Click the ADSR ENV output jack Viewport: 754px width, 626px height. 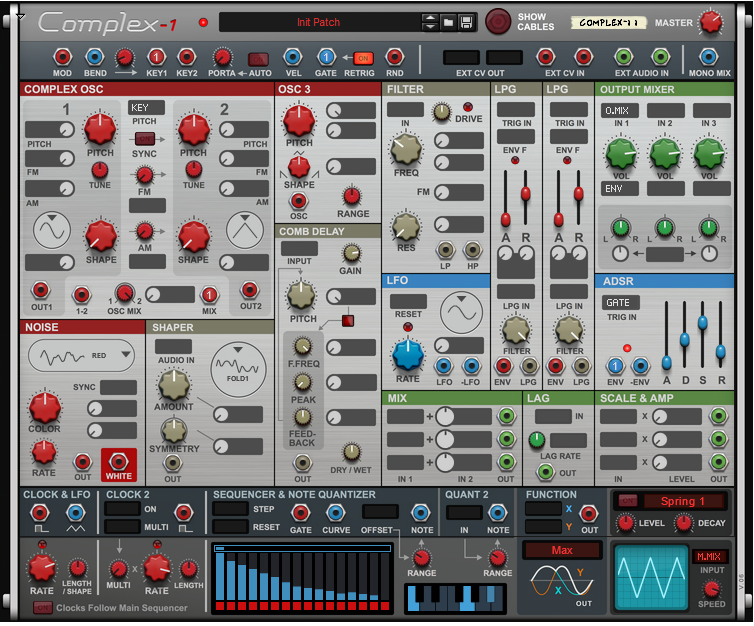click(615, 366)
